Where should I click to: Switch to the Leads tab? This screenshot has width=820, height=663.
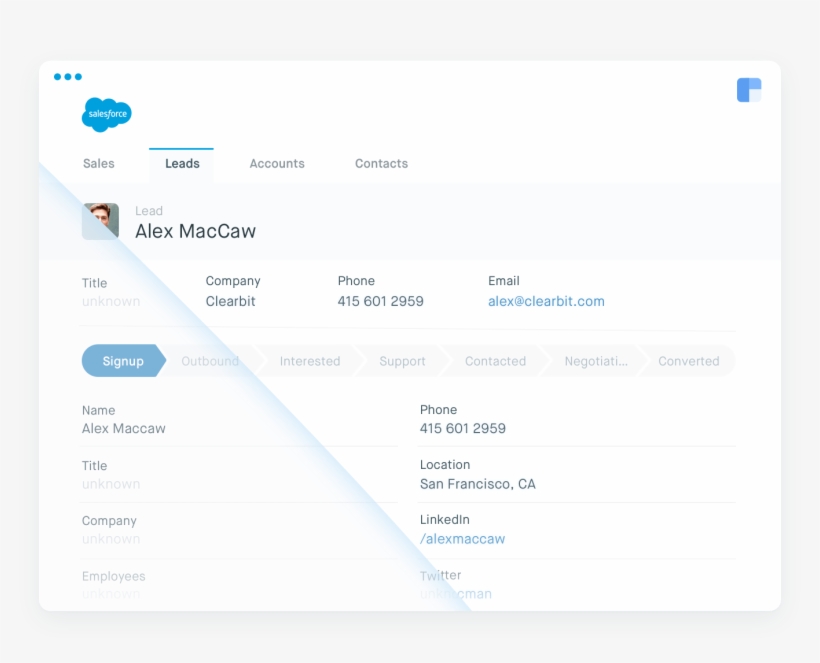(181, 164)
